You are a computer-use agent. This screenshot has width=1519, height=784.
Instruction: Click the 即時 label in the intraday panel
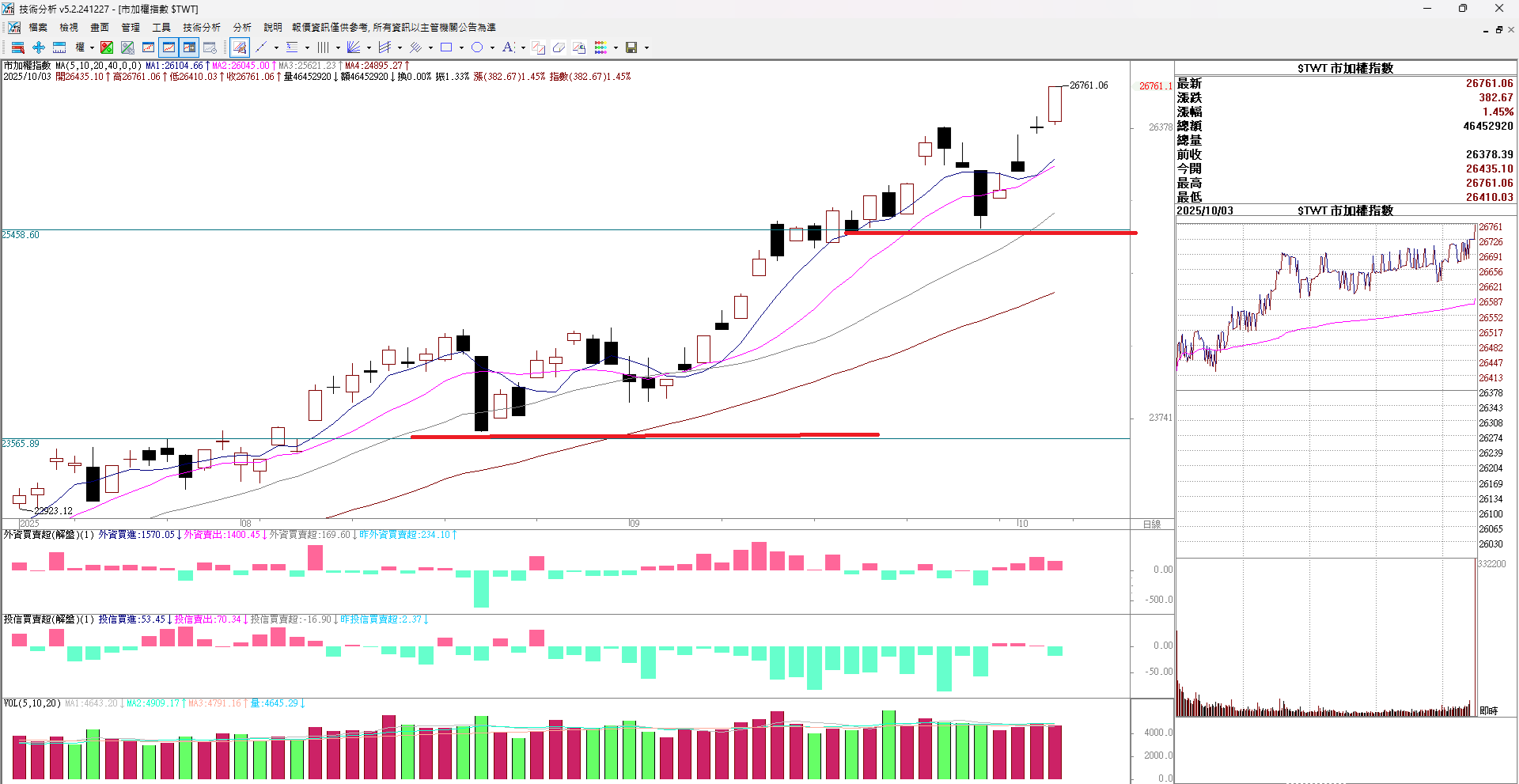pyautogui.click(x=1488, y=710)
